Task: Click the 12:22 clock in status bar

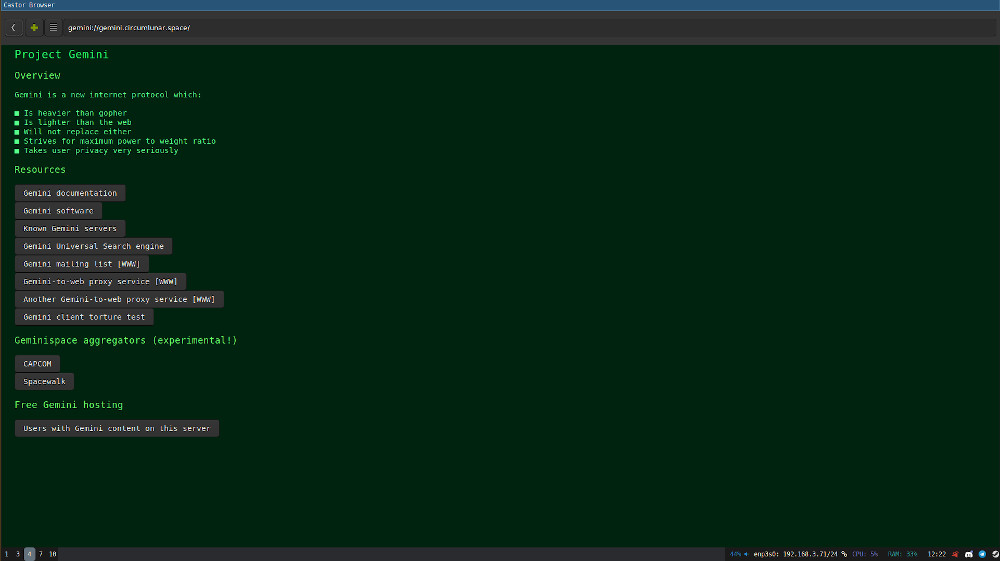Action: click(x=936, y=554)
